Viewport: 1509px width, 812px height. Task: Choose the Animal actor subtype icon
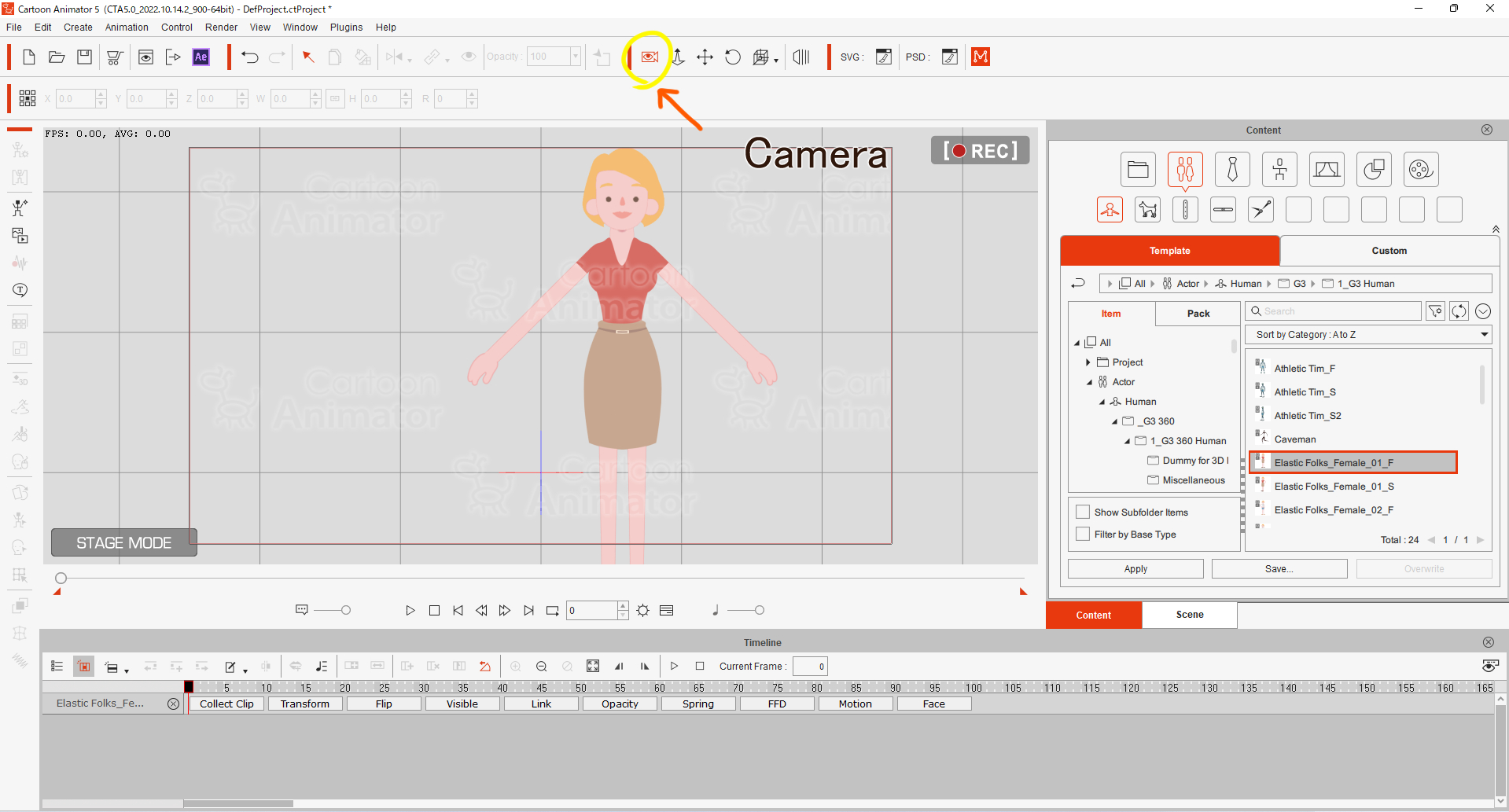[1147, 210]
